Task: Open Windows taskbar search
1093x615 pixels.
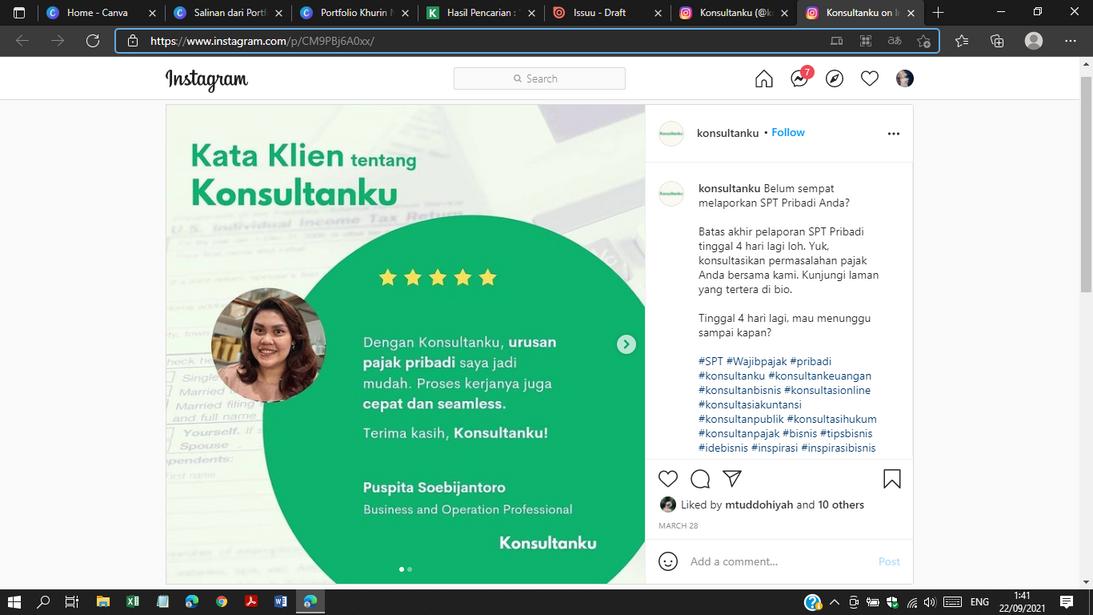Action: (43, 602)
